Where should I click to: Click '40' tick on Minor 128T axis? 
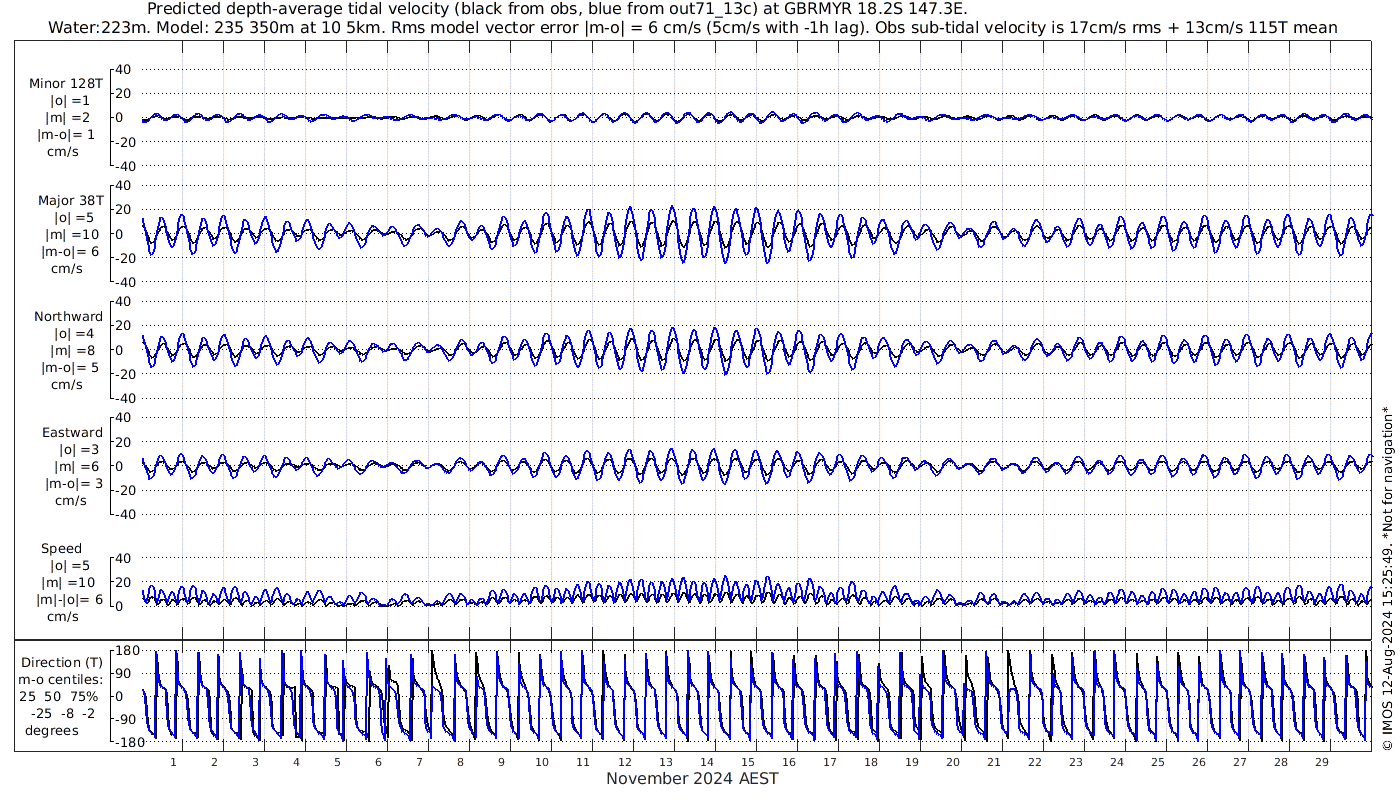coord(124,69)
